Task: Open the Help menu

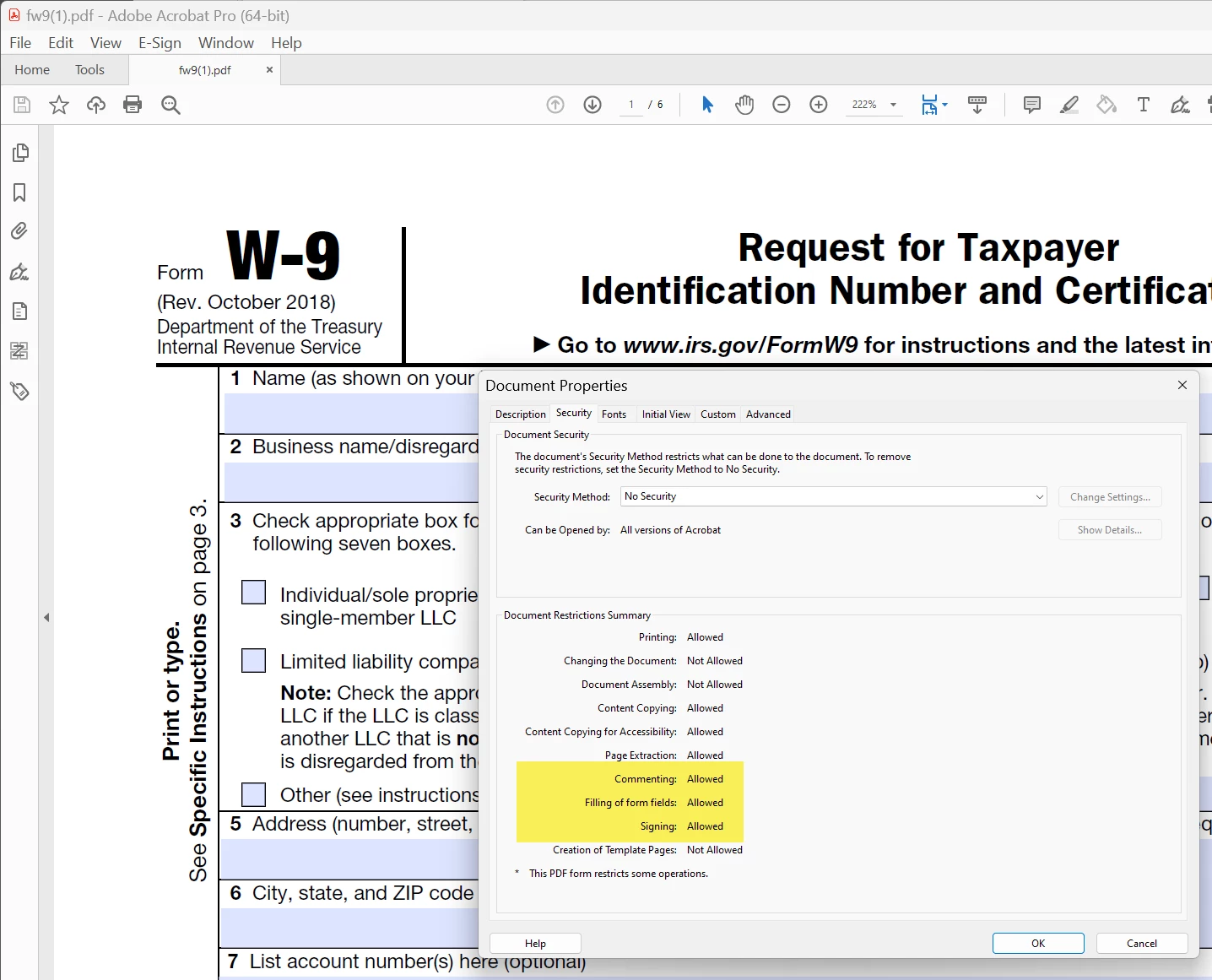Action: [x=286, y=43]
